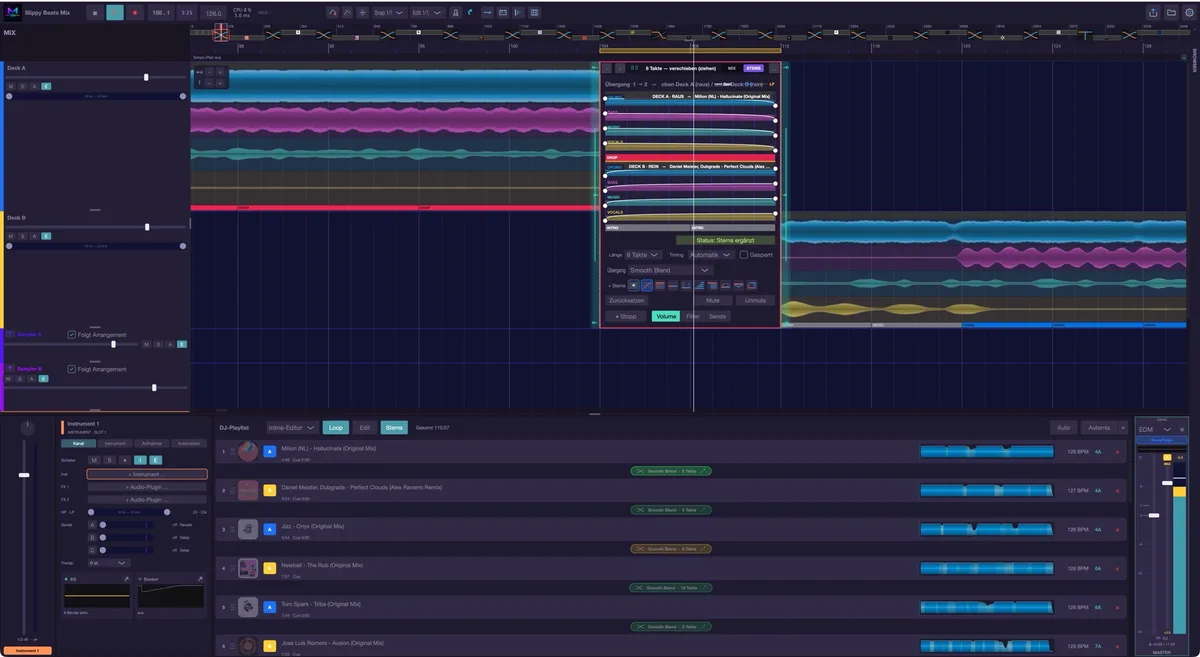
Task: Open EDM preset dropdown in master panel
Action: 1155,429
